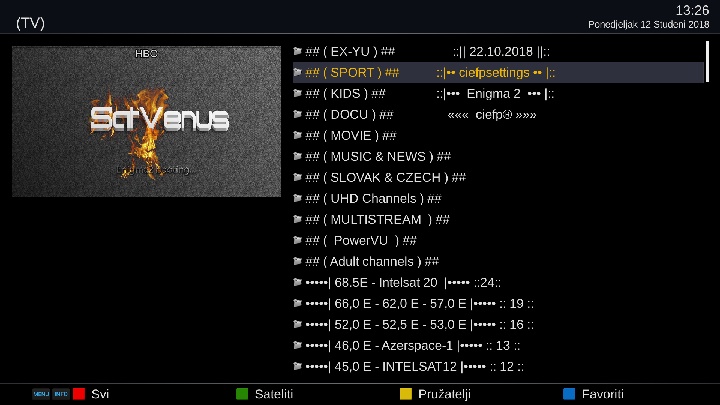Open the ## ( MOVIE ) ## bouquet
Viewport: 720px width, 405px height.
click(498, 135)
